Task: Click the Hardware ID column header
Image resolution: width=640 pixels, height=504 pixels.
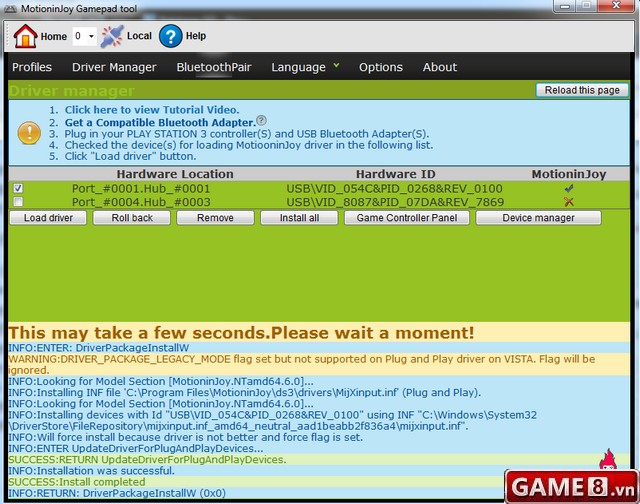Action: click(396, 174)
